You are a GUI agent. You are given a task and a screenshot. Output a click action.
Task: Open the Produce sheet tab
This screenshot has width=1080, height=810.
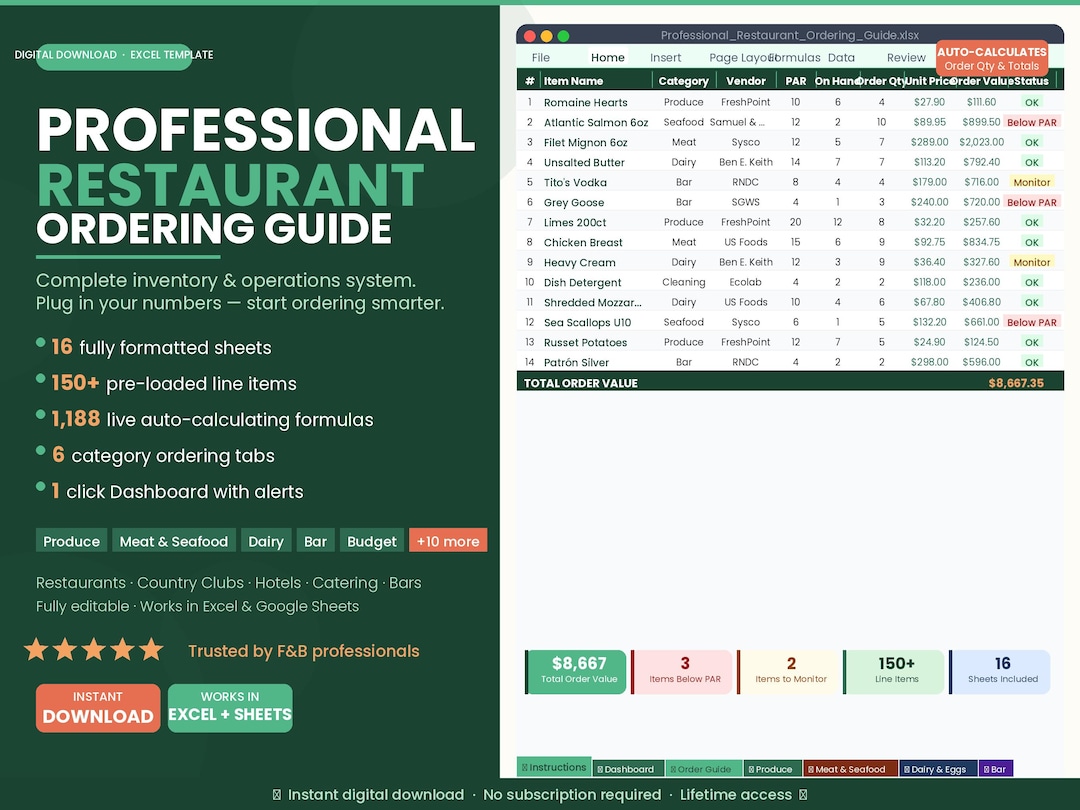773,769
